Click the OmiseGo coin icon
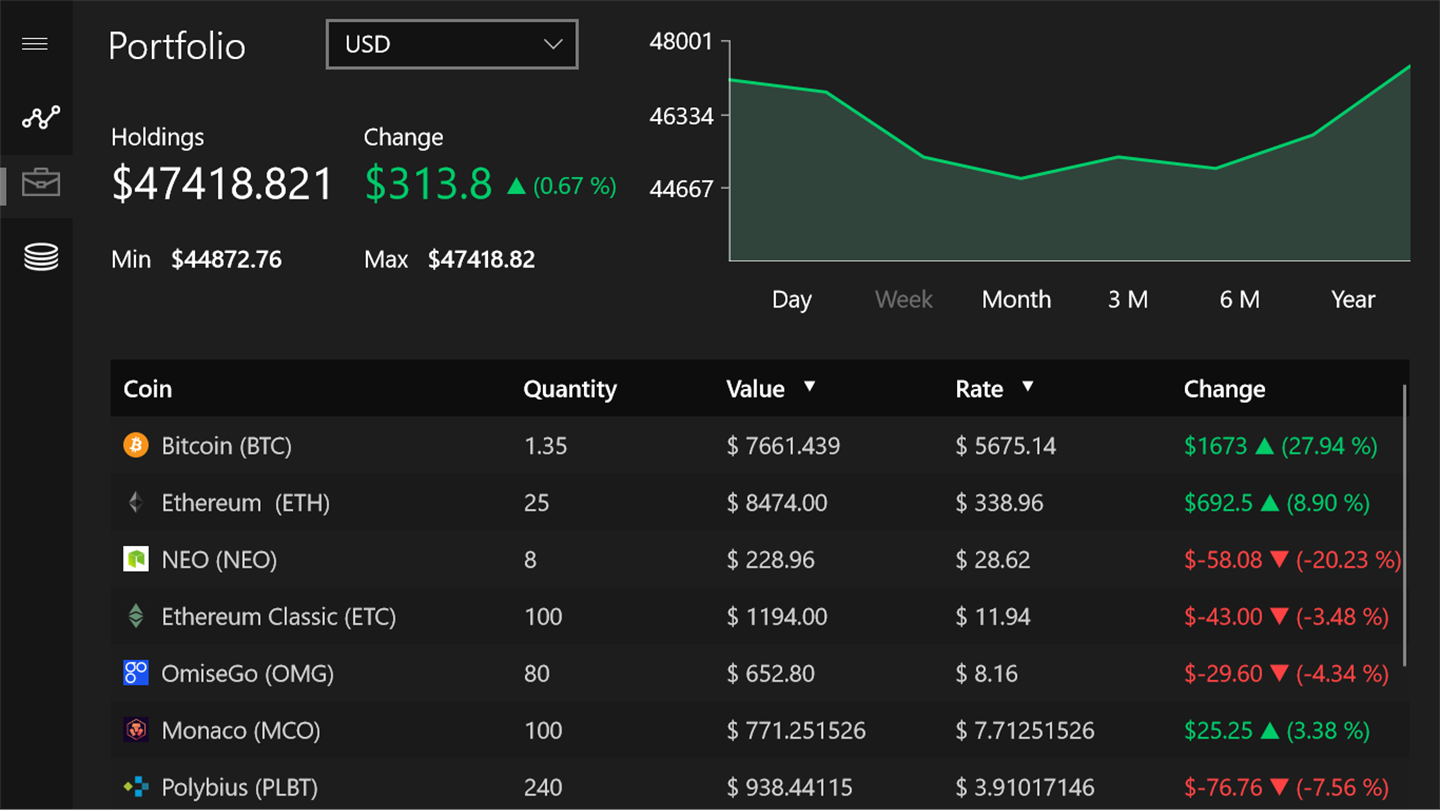Viewport: 1440px width, 810px height. (136, 673)
